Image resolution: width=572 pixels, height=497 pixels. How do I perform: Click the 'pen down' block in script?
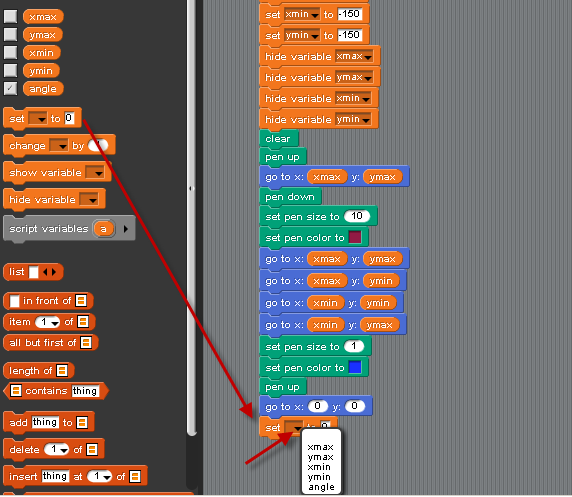click(x=290, y=197)
